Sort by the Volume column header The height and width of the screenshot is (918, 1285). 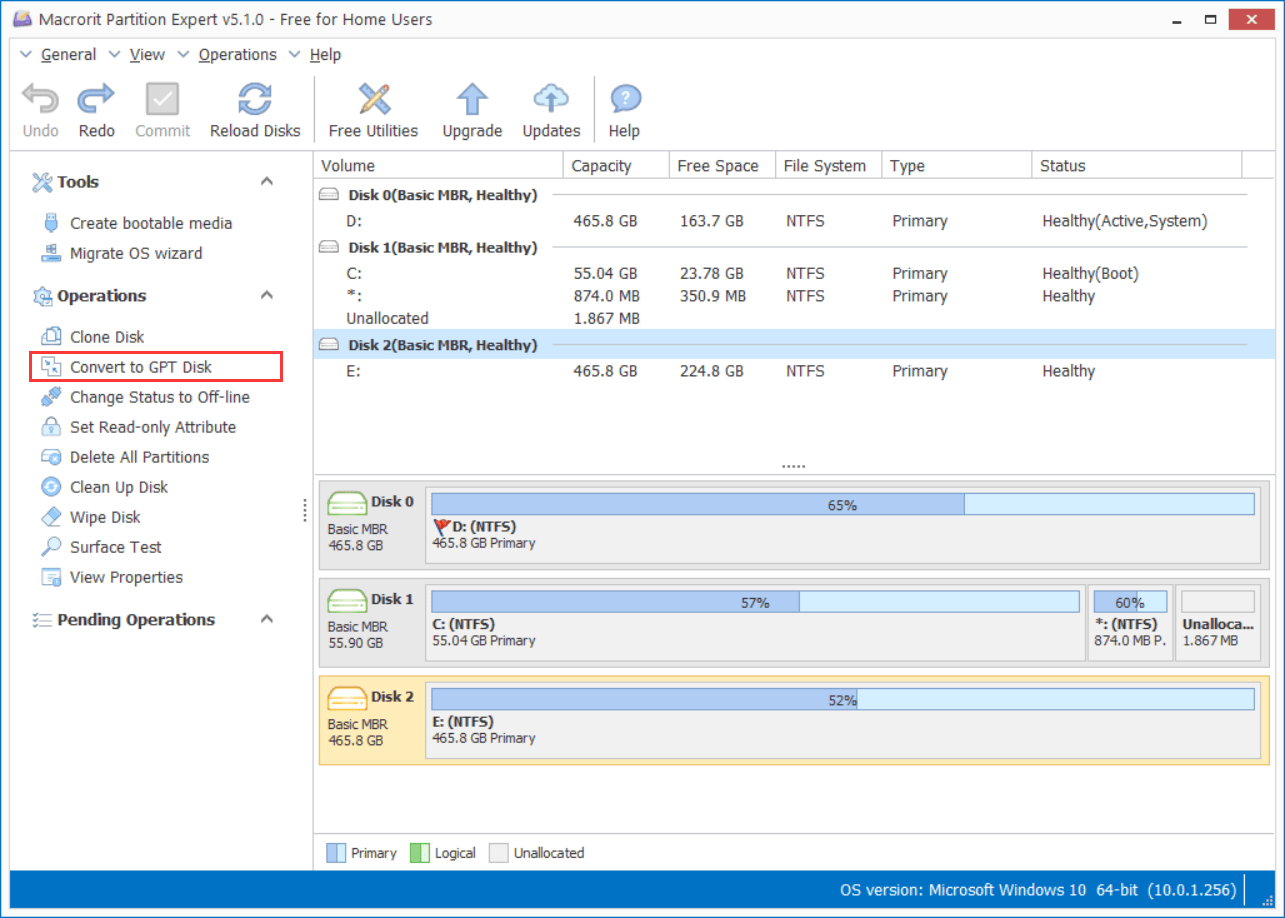coord(438,166)
